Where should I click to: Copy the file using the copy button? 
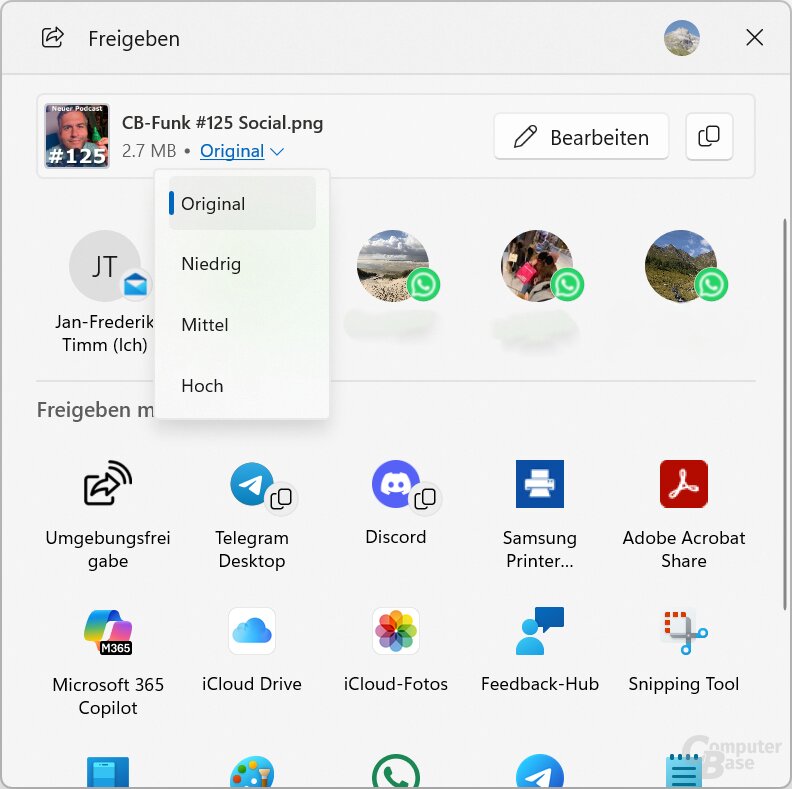[x=709, y=136]
